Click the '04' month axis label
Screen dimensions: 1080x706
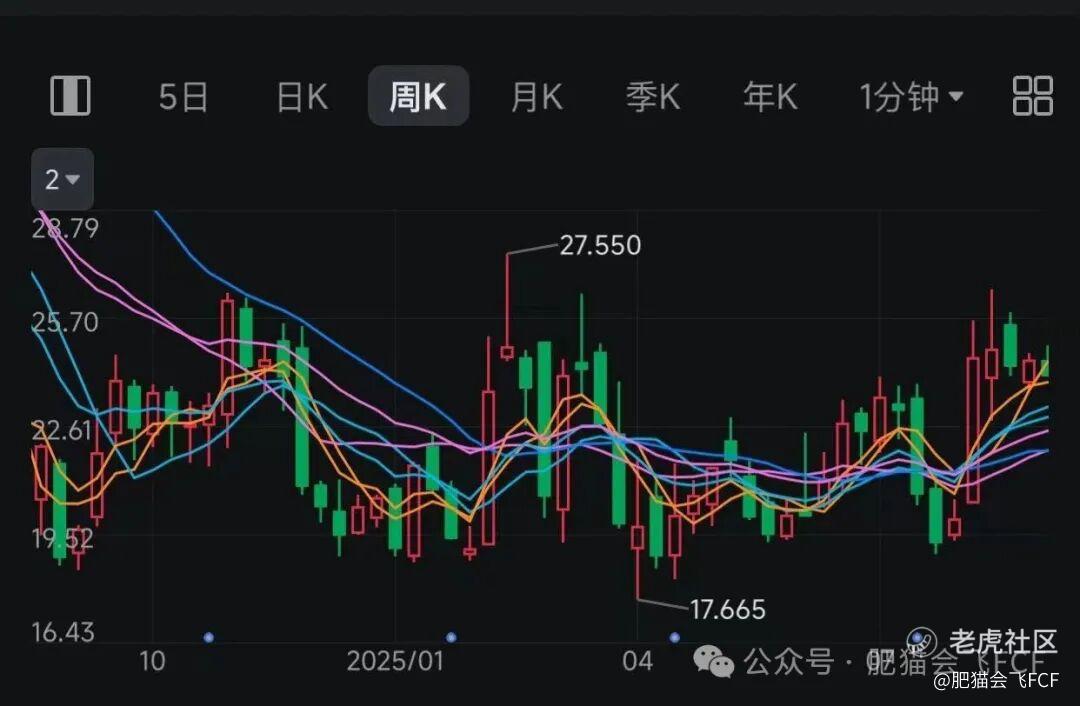pos(637,661)
